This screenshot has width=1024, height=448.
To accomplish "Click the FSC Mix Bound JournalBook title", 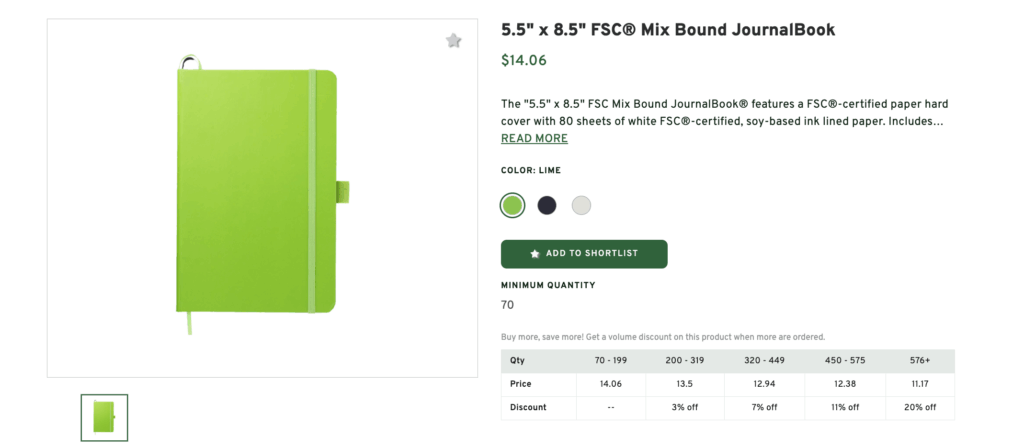I will (668, 30).
